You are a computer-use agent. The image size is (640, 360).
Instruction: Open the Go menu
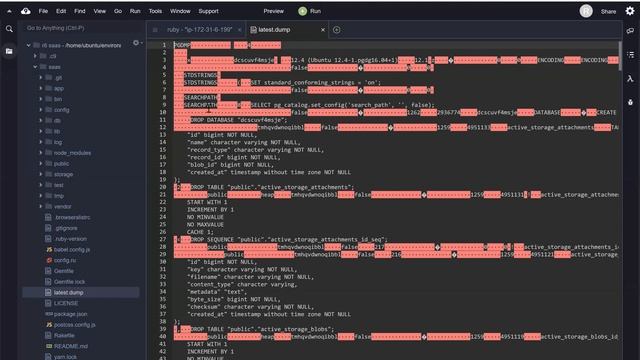118,11
